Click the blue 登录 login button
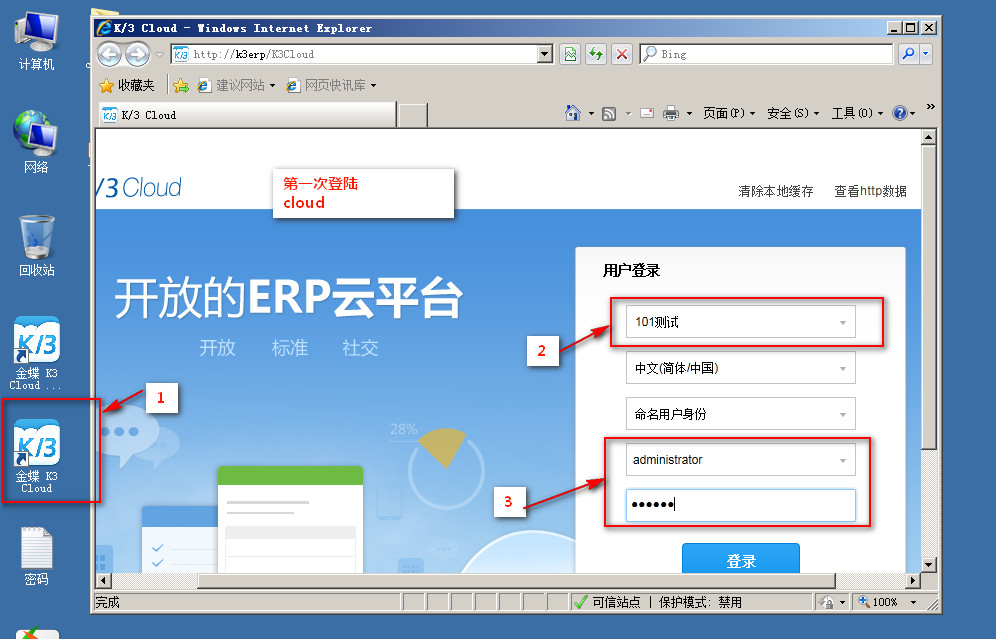The image size is (996, 639). [x=741, y=559]
